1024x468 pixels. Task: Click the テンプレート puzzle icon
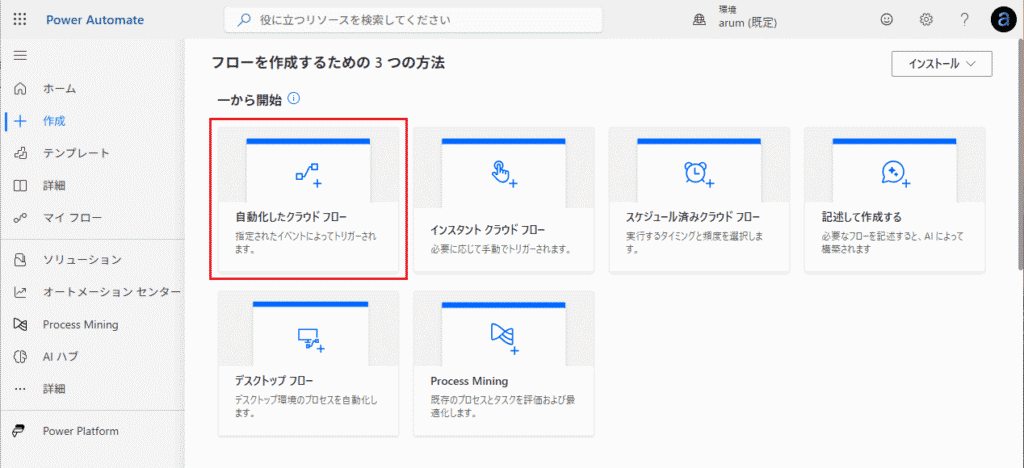(20, 153)
